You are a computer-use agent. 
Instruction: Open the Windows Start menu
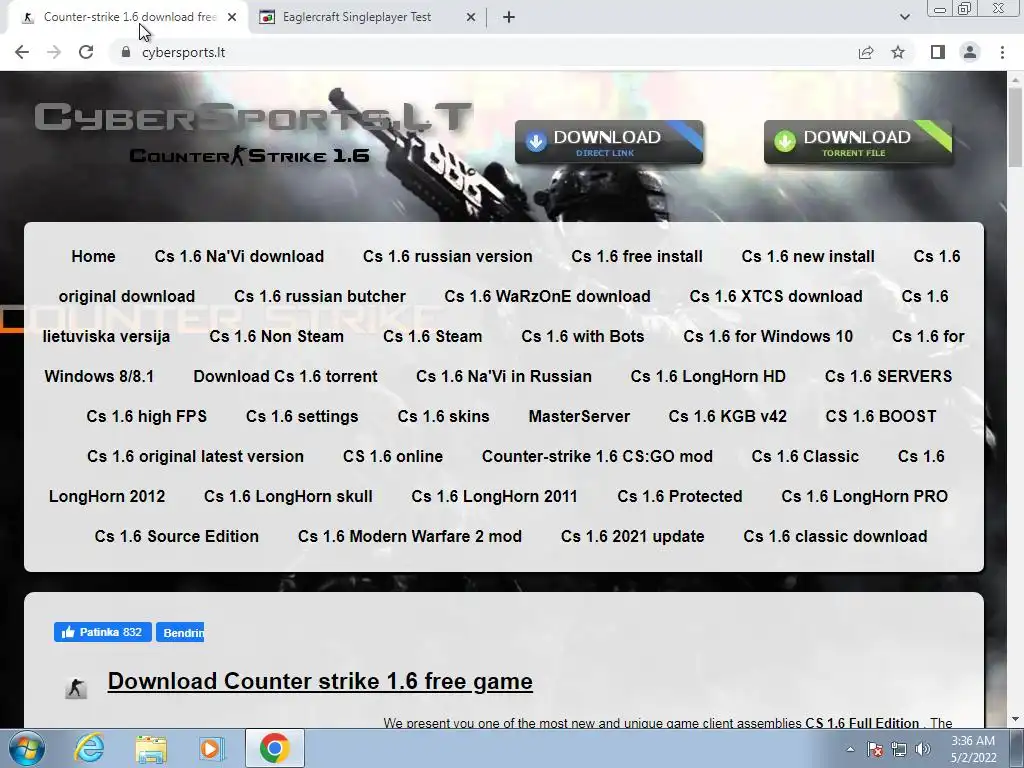pyautogui.click(x=27, y=748)
